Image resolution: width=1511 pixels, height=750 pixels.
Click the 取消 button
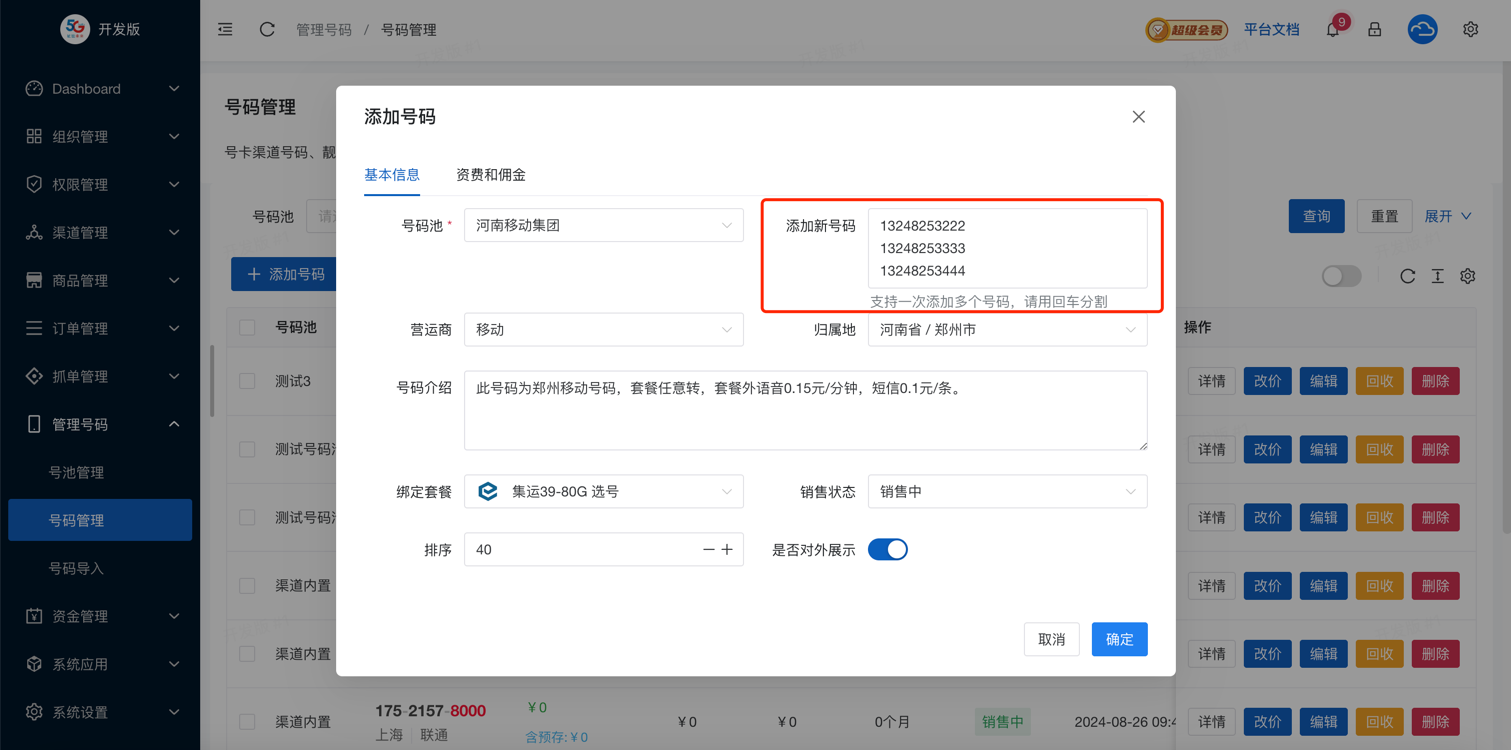1051,640
